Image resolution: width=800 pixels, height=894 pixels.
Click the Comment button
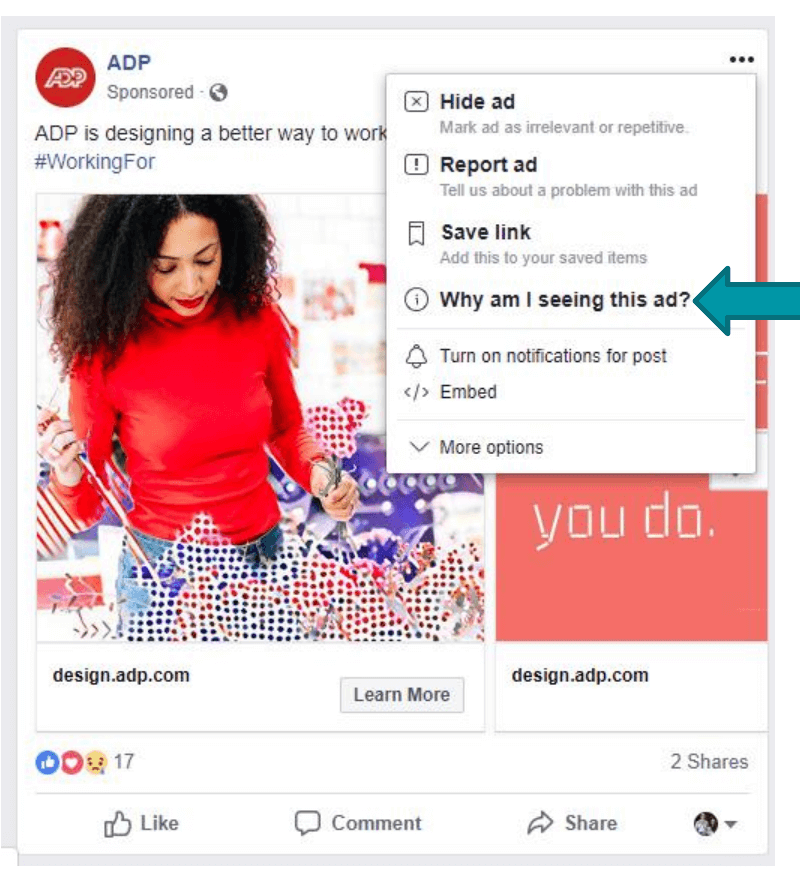point(358,823)
